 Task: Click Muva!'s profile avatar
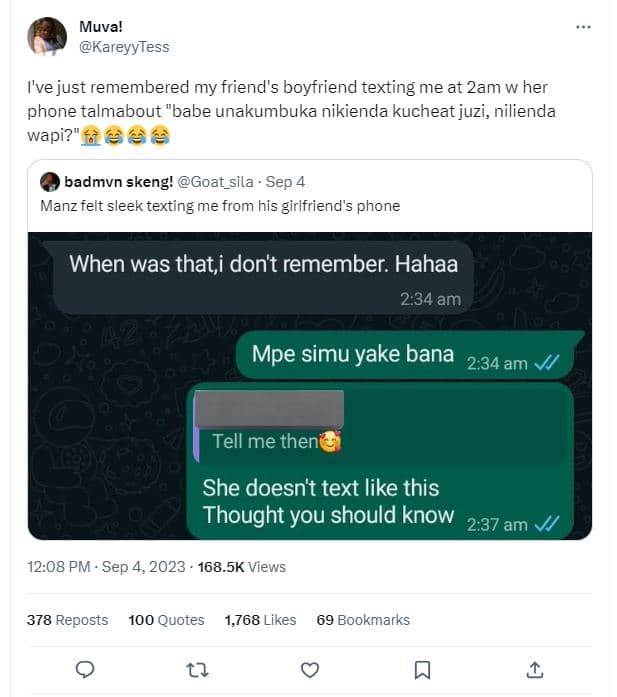(x=46, y=37)
